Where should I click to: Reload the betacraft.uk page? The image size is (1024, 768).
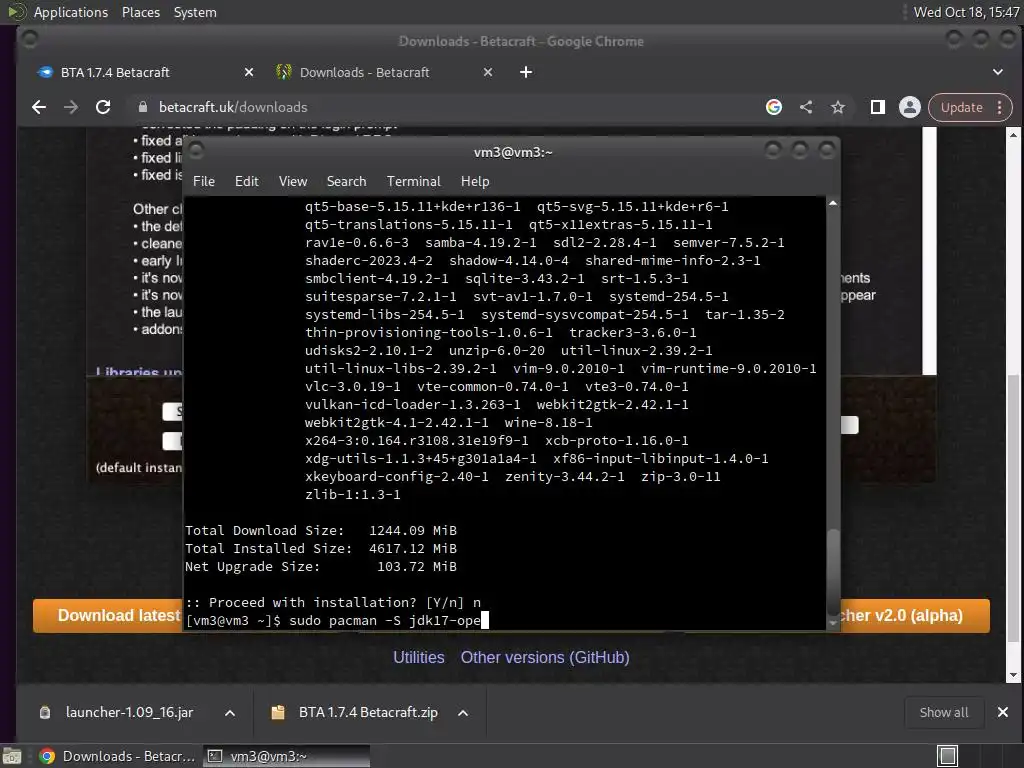pos(103,107)
